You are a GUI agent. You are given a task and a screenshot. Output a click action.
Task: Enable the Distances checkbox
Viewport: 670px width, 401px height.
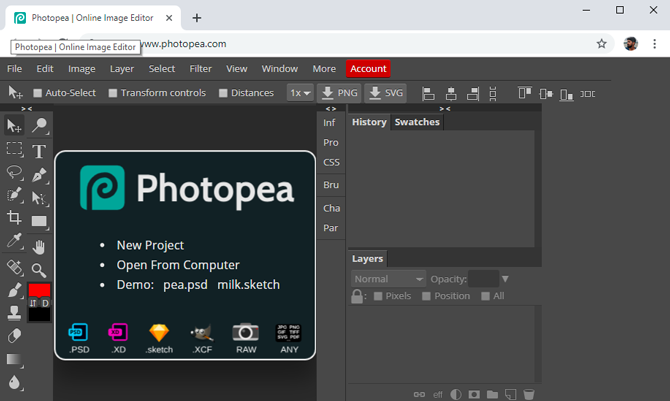pos(223,93)
